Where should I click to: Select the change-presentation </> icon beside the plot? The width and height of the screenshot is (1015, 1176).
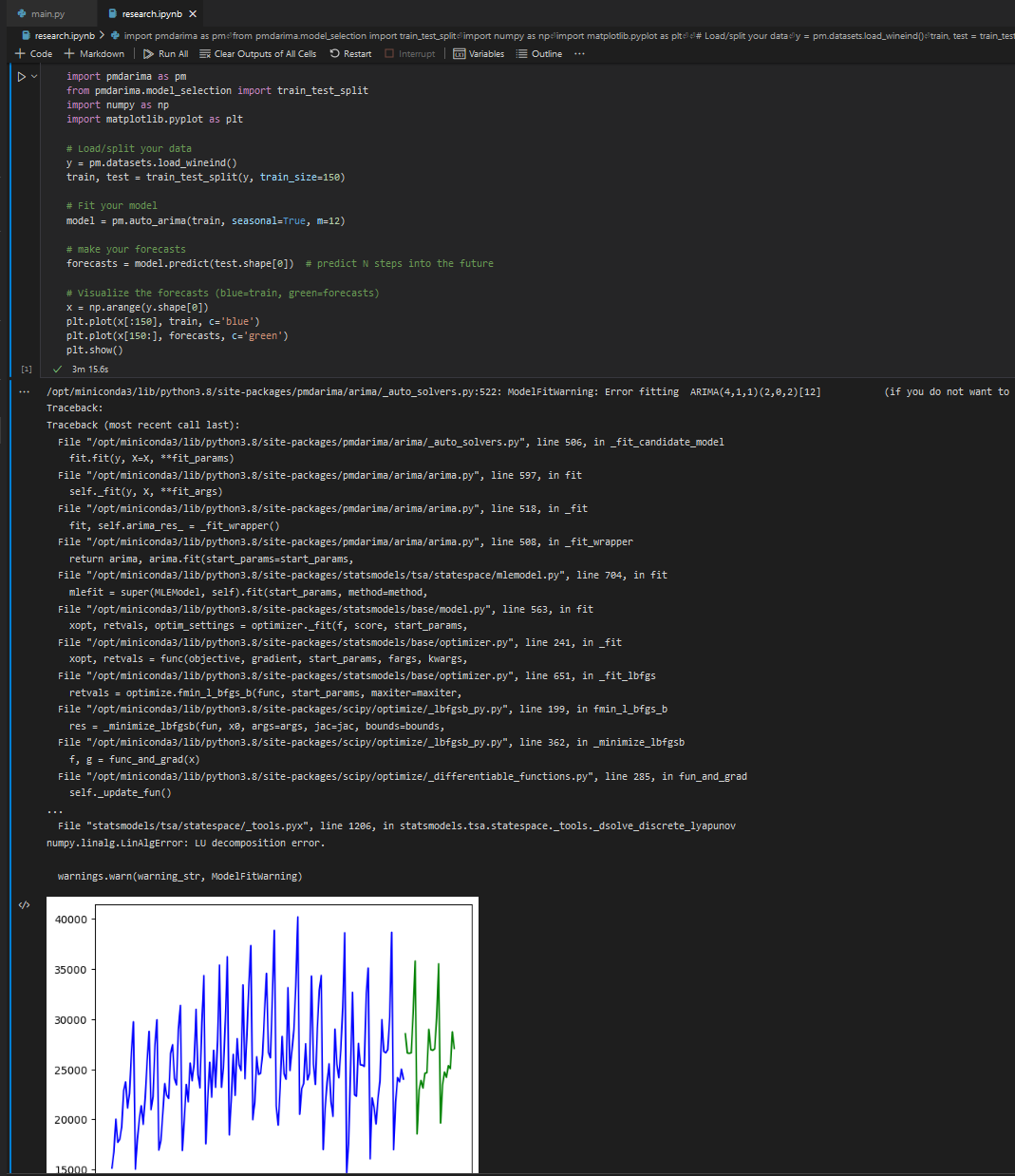pyautogui.click(x=24, y=904)
